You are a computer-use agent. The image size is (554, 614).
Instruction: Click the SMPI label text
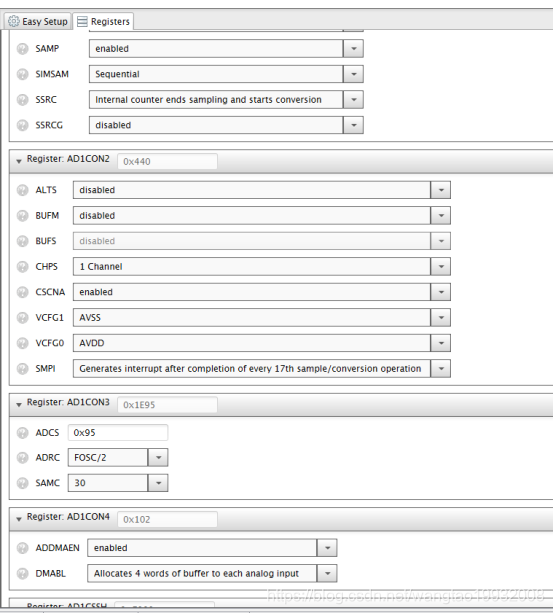point(45,368)
